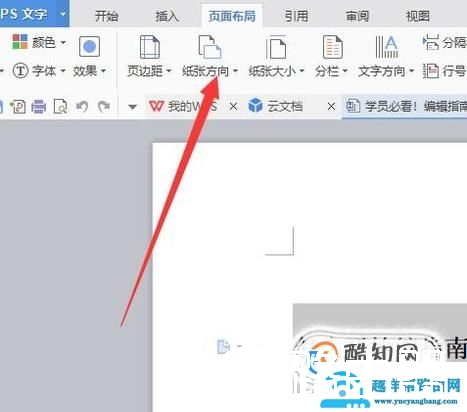
Task: Open the 分栏 dropdown
Action: tap(345, 71)
